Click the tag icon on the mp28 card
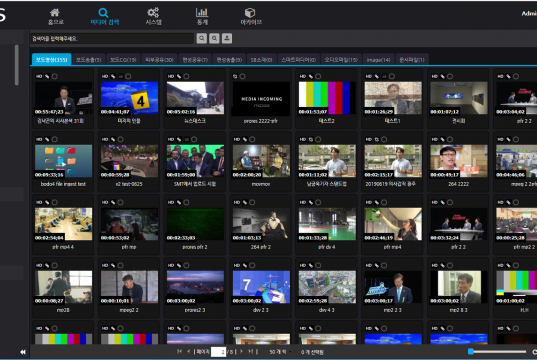Screen dimensions: 537x360 tap(47, 265)
